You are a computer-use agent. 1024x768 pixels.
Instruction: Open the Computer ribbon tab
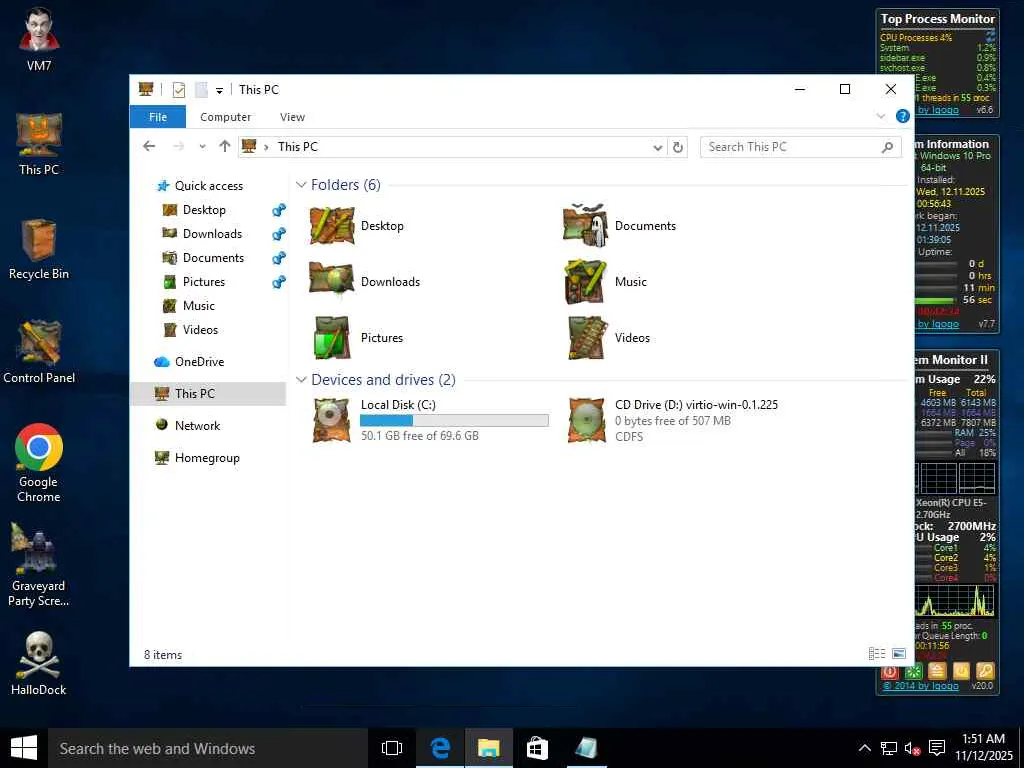coord(225,117)
